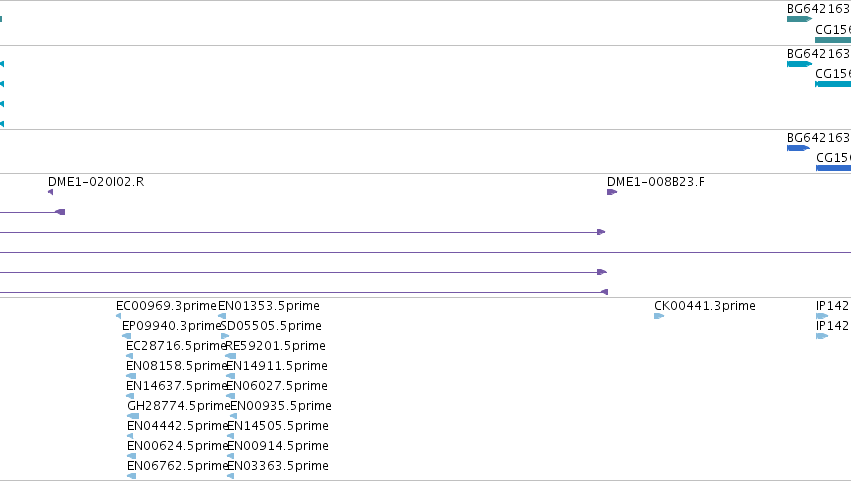Select the EN06762.5prime EST glyph
Image resolution: width=851 pixels, height=481 pixels.
coord(131,476)
